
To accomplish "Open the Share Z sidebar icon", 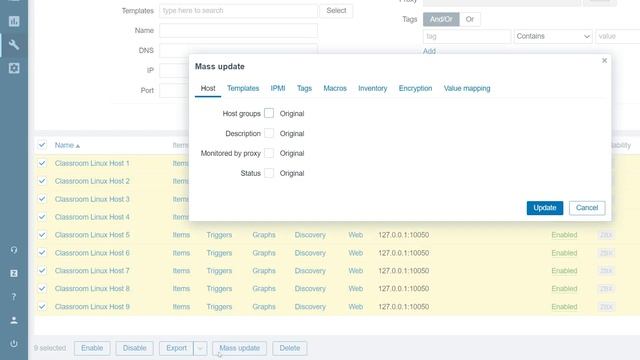I will 14,273.
